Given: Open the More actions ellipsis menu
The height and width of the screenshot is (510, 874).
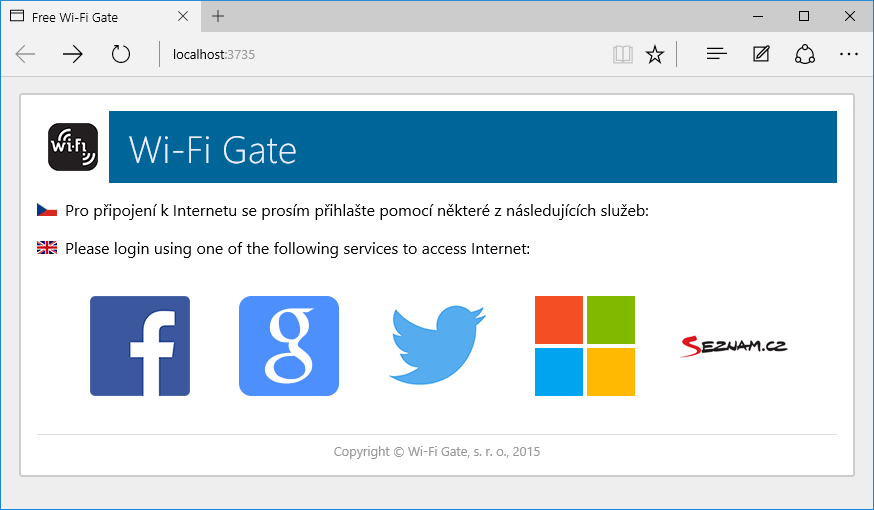Looking at the screenshot, I should click(x=848, y=54).
